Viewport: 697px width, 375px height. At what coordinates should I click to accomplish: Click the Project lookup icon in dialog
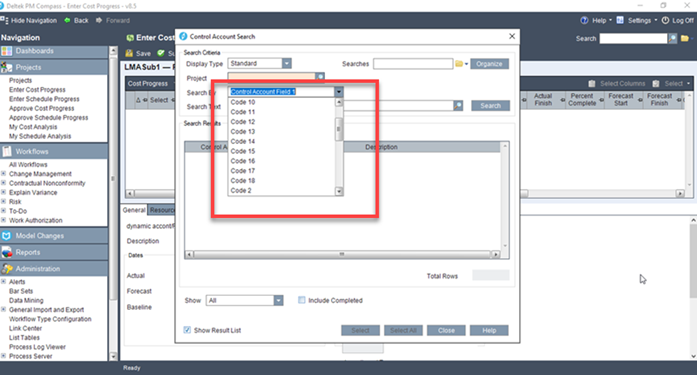pyautogui.click(x=320, y=76)
